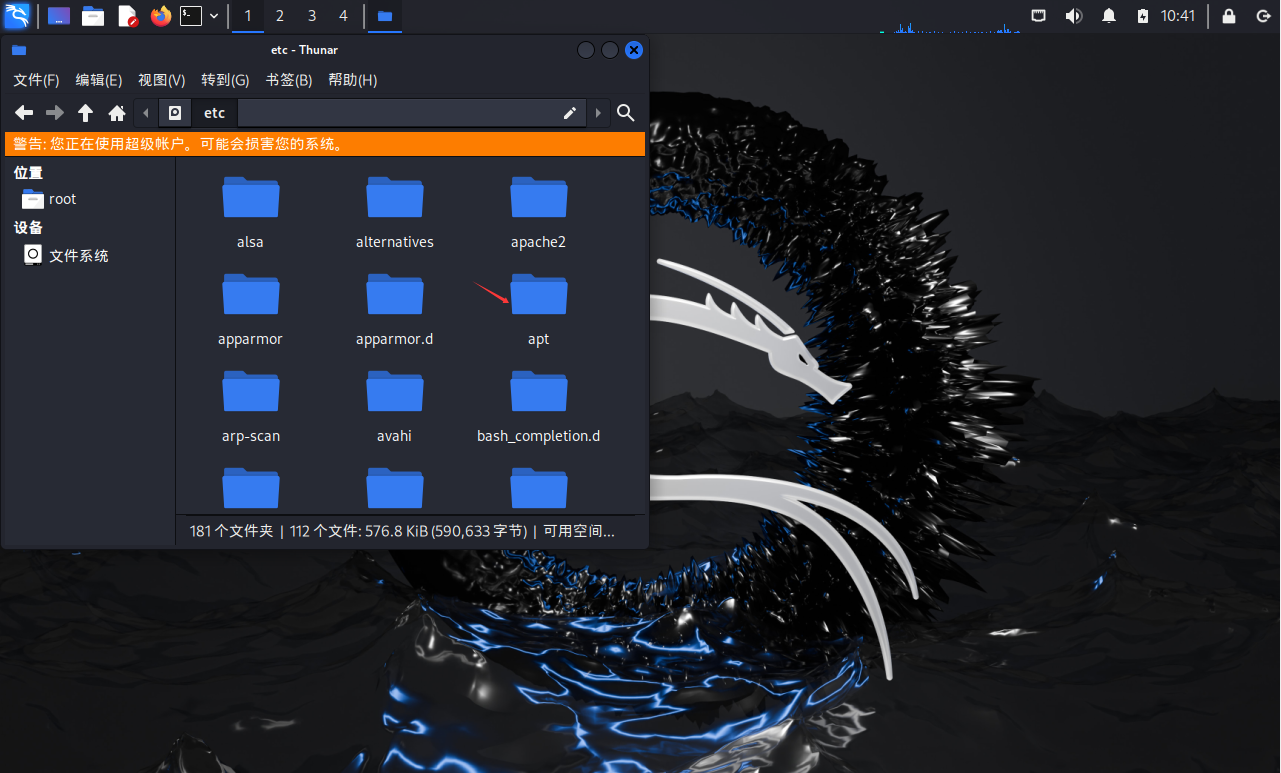Search files with the magnifier icon
This screenshot has height=773, width=1281.
click(x=626, y=113)
